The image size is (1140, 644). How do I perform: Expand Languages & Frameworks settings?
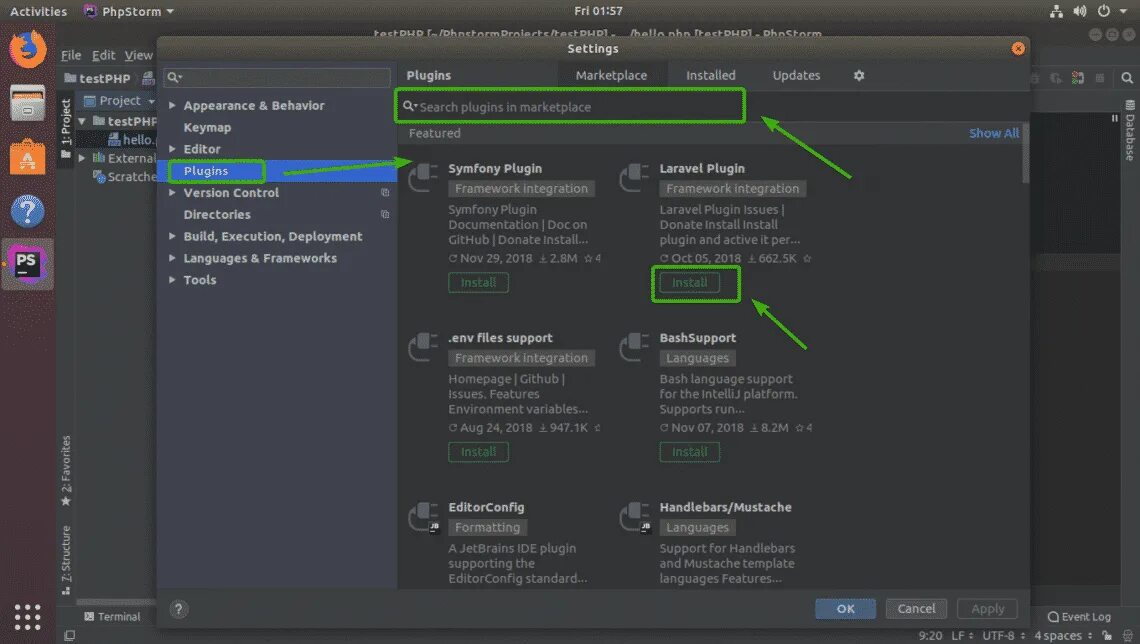pos(172,258)
